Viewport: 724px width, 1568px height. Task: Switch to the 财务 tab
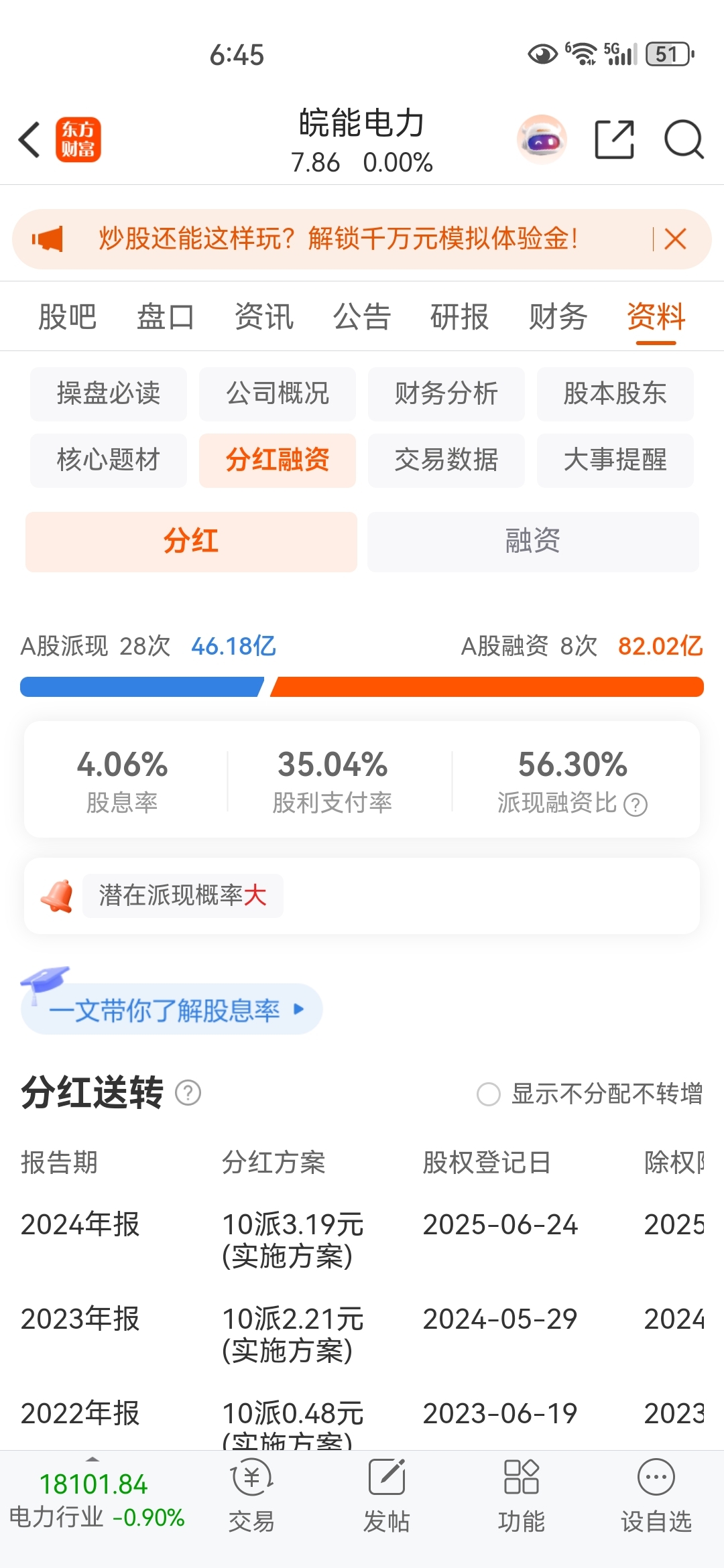(558, 317)
